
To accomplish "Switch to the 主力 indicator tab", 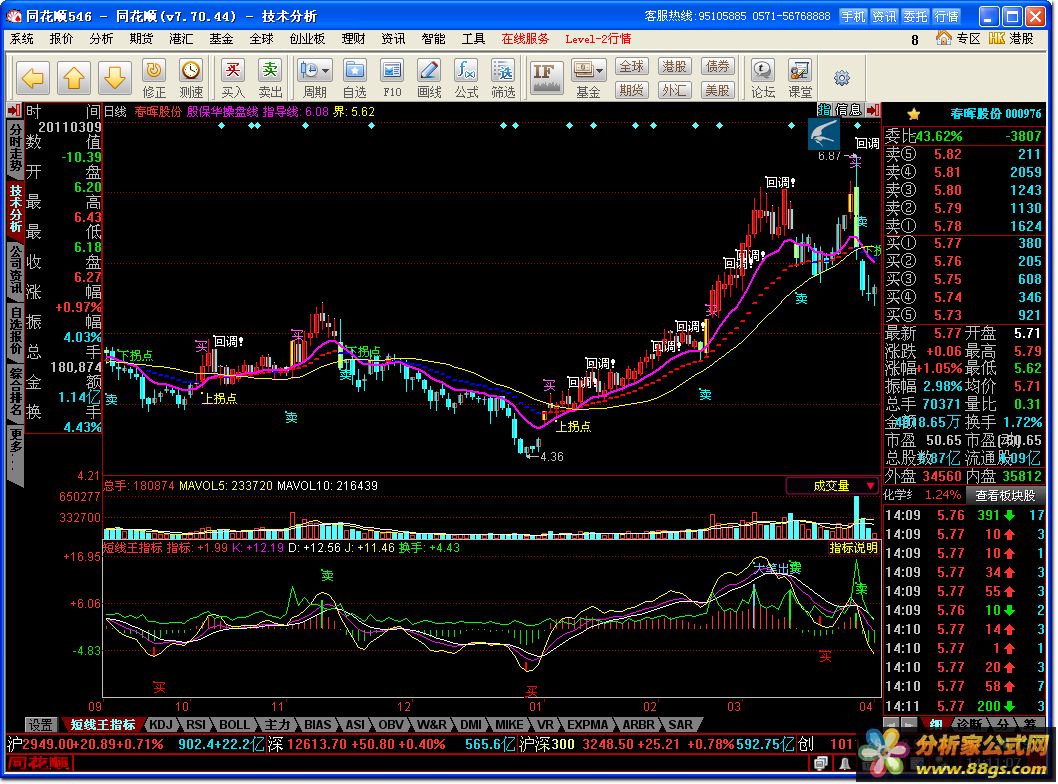I will (x=277, y=725).
